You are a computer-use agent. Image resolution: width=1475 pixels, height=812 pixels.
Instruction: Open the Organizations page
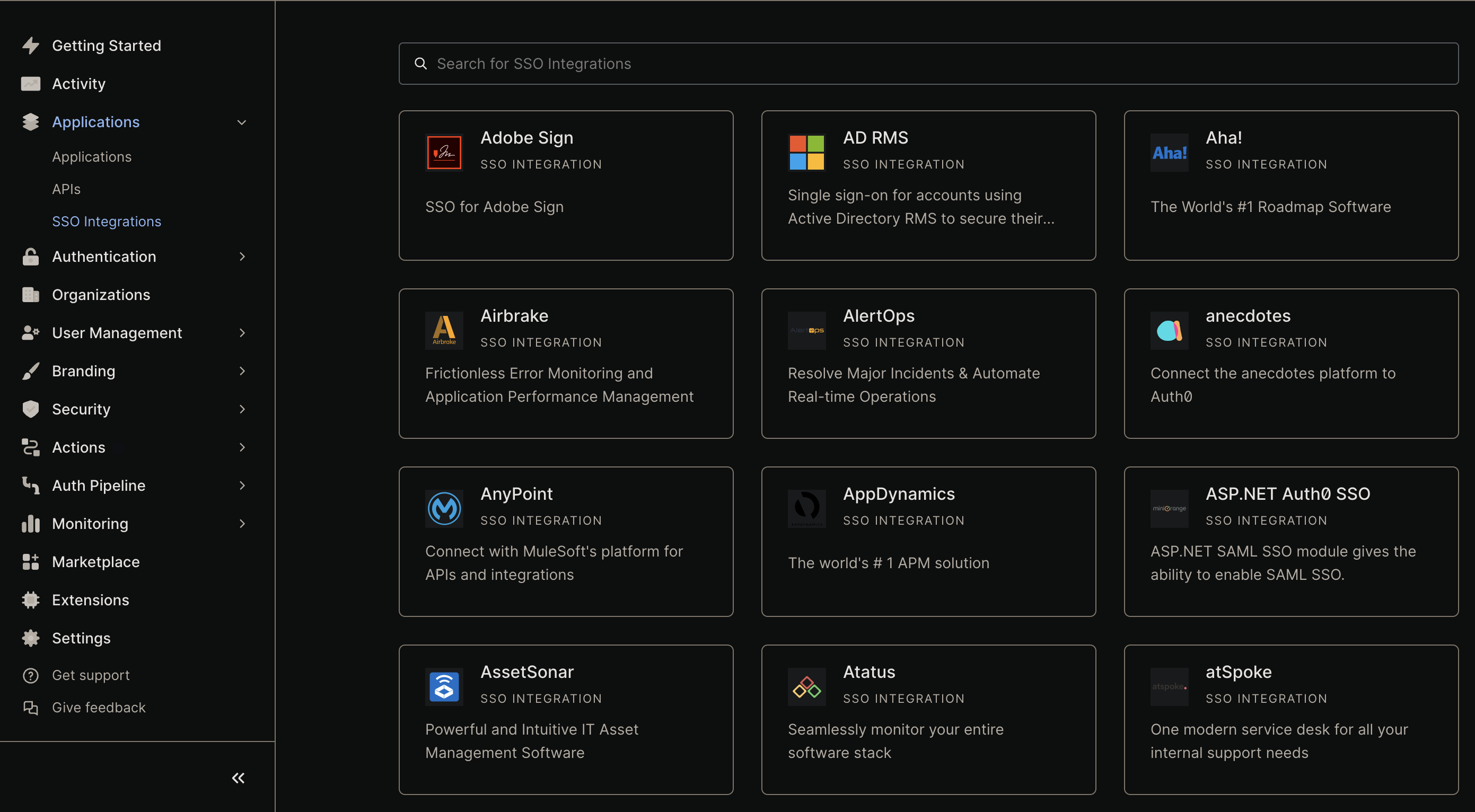[101, 295]
